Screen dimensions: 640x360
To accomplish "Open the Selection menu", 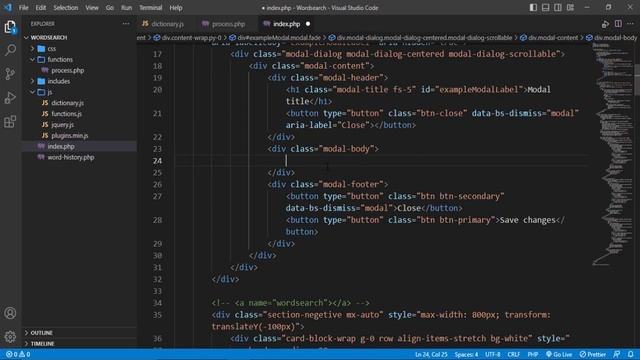I will pos(65,8).
